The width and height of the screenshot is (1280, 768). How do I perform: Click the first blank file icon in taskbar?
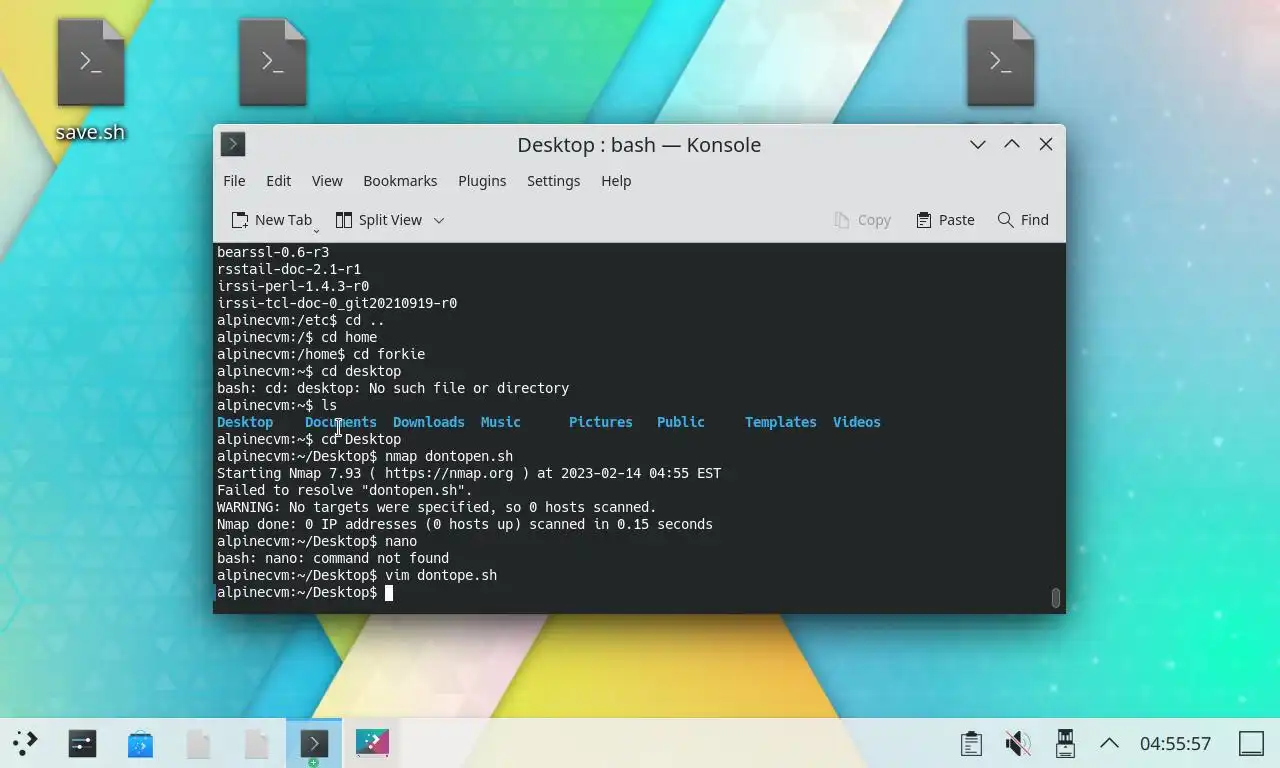[198, 743]
